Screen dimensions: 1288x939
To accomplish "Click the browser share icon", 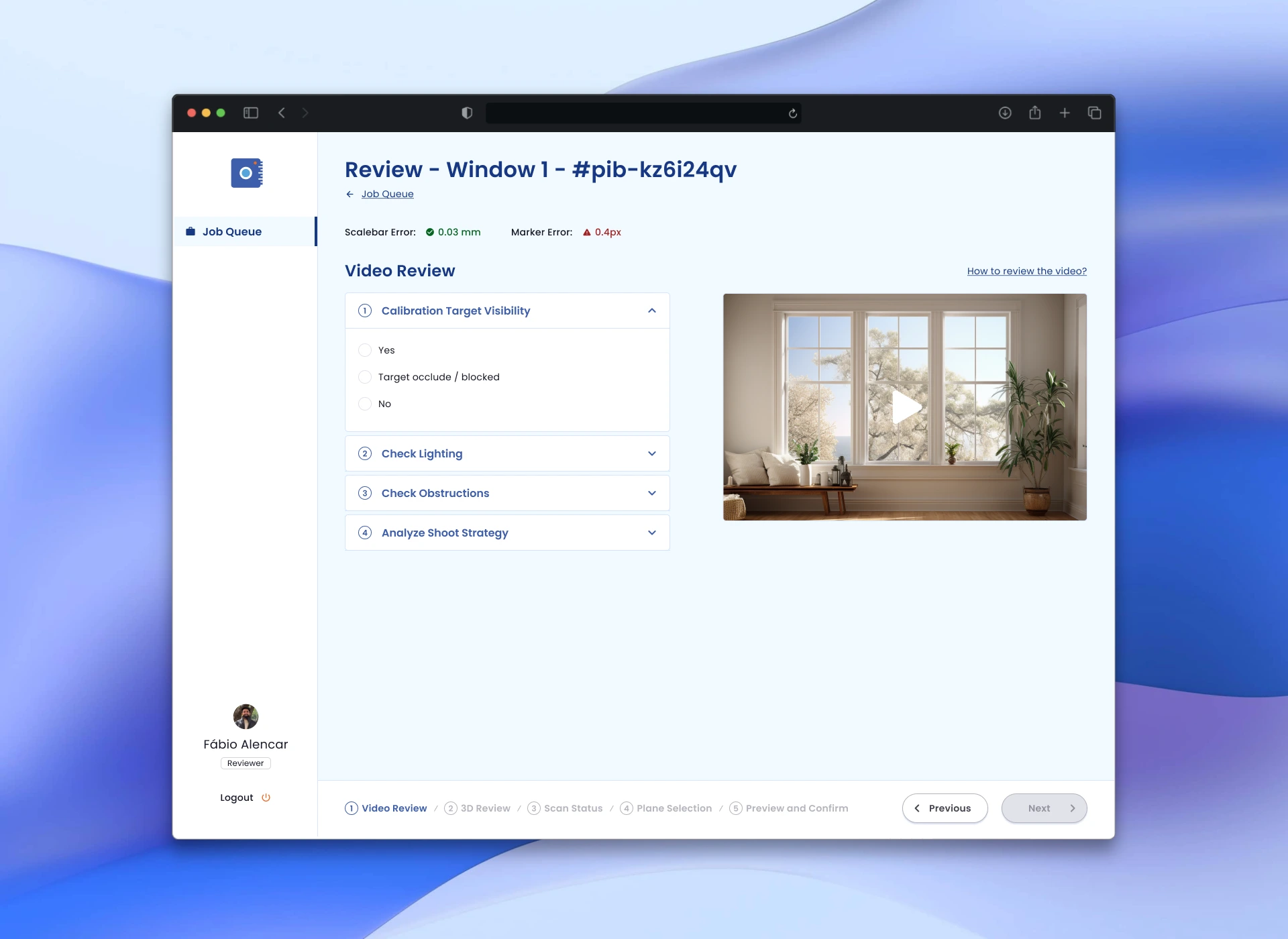I will [x=1035, y=113].
